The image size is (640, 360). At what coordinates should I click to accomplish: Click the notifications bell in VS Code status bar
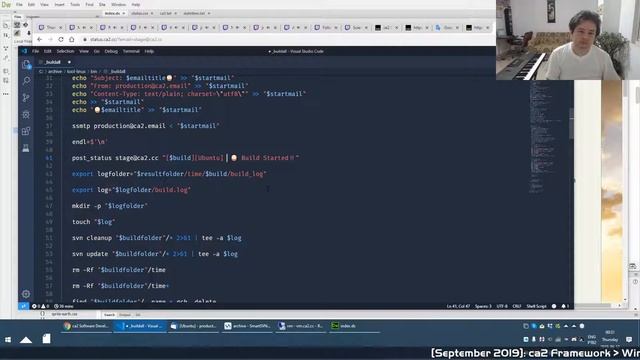(x=565, y=306)
